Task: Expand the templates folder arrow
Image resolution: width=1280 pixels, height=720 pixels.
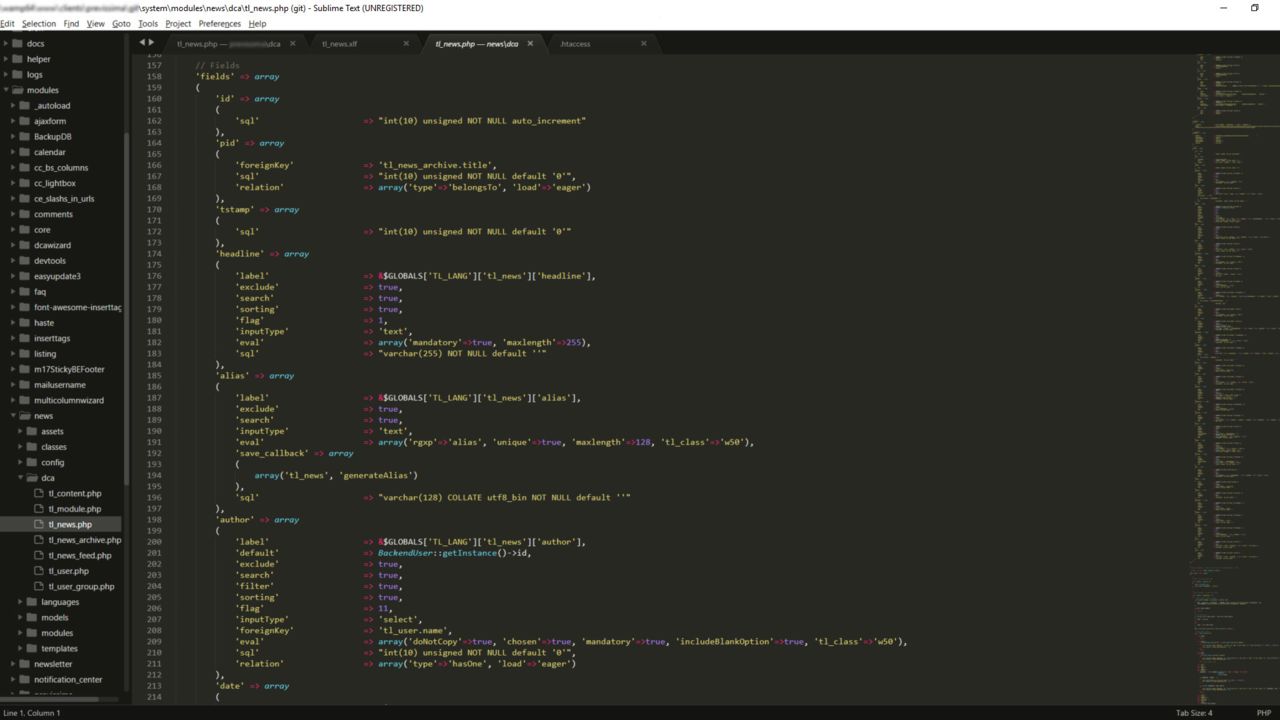Action: coord(20,648)
